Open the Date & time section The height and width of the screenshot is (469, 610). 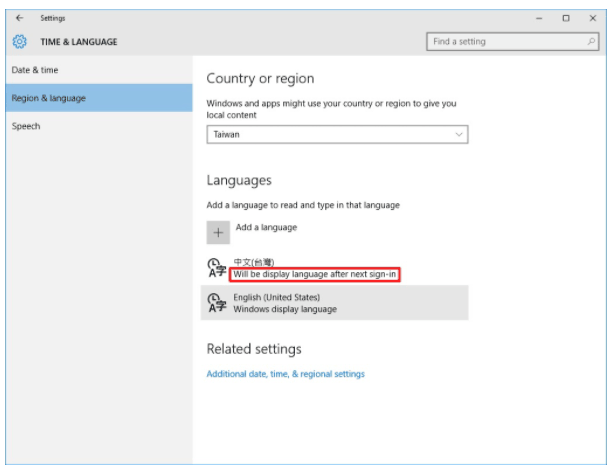(x=35, y=70)
